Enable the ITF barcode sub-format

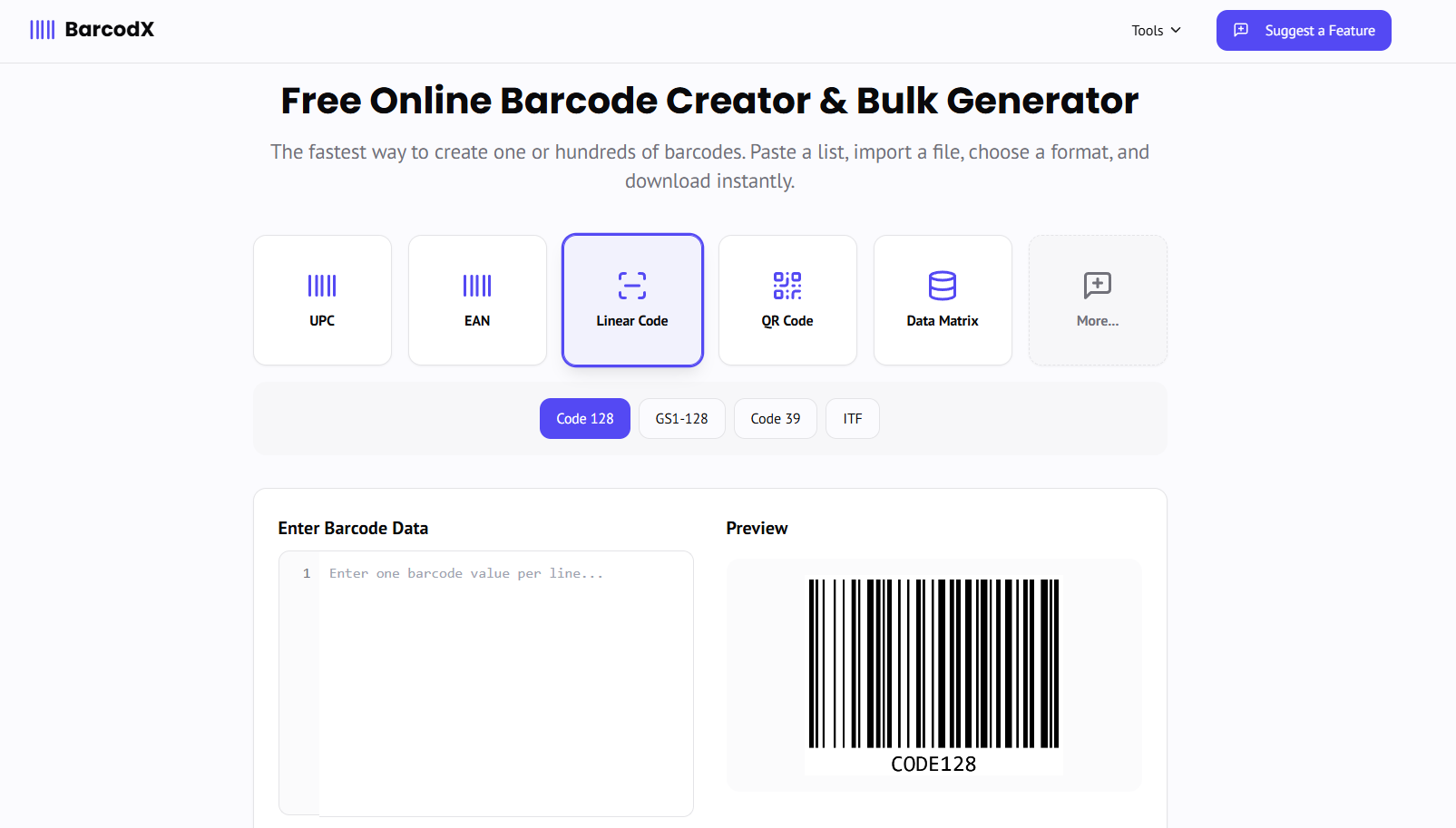coord(852,418)
